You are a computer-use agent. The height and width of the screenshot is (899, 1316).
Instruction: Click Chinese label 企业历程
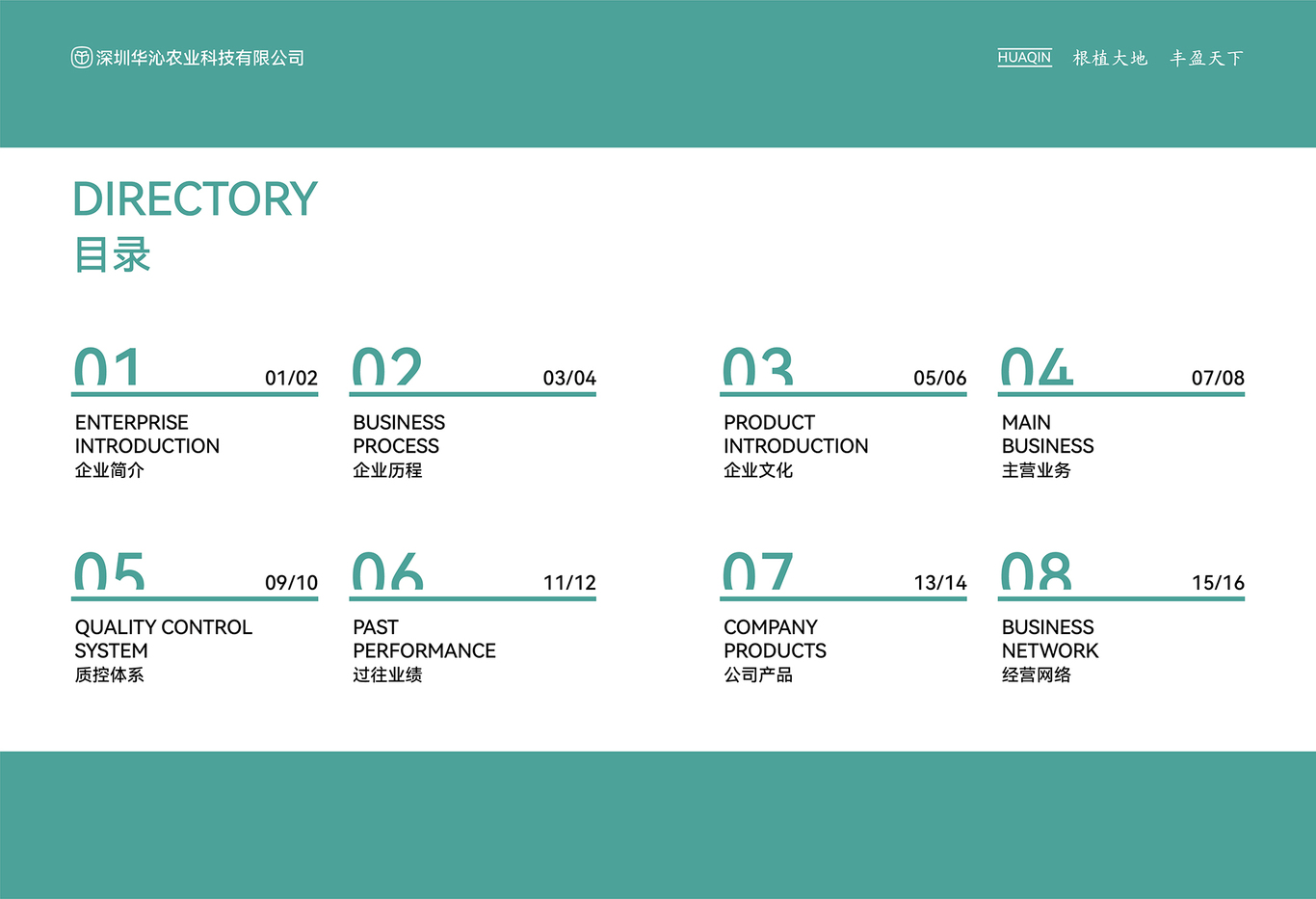pos(387,470)
